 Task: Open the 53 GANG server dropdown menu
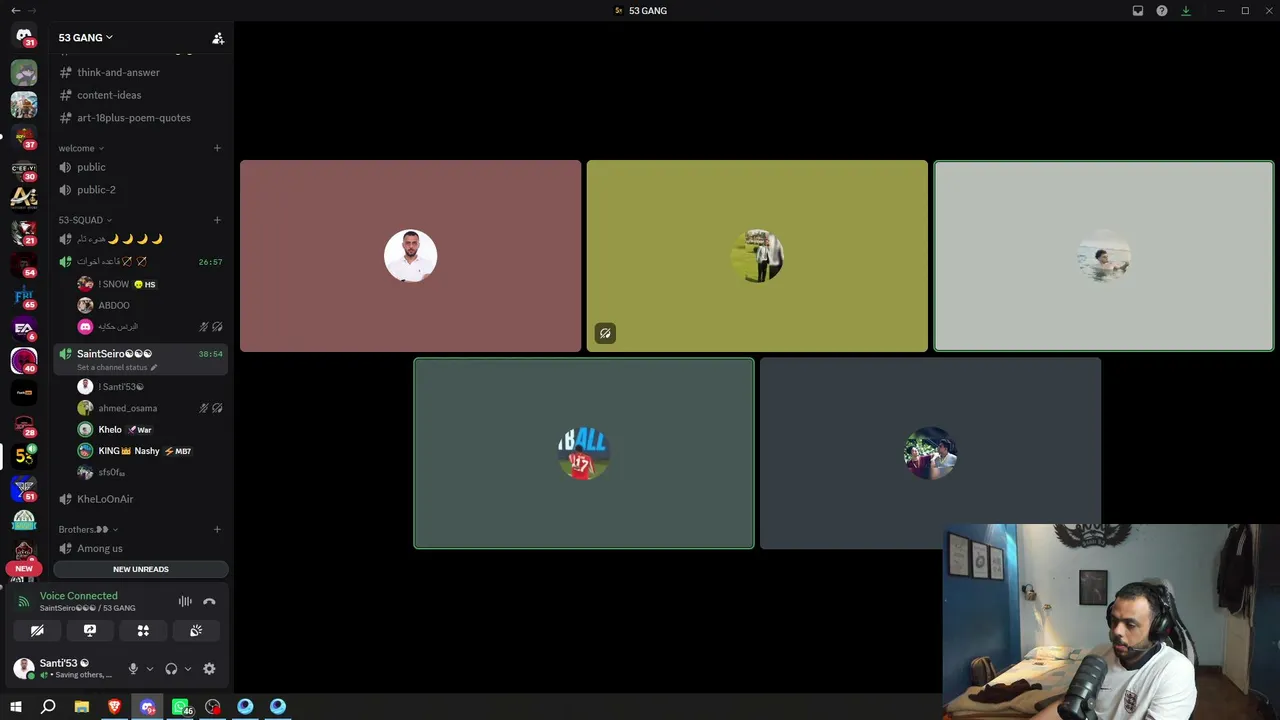pyautogui.click(x=86, y=38)
